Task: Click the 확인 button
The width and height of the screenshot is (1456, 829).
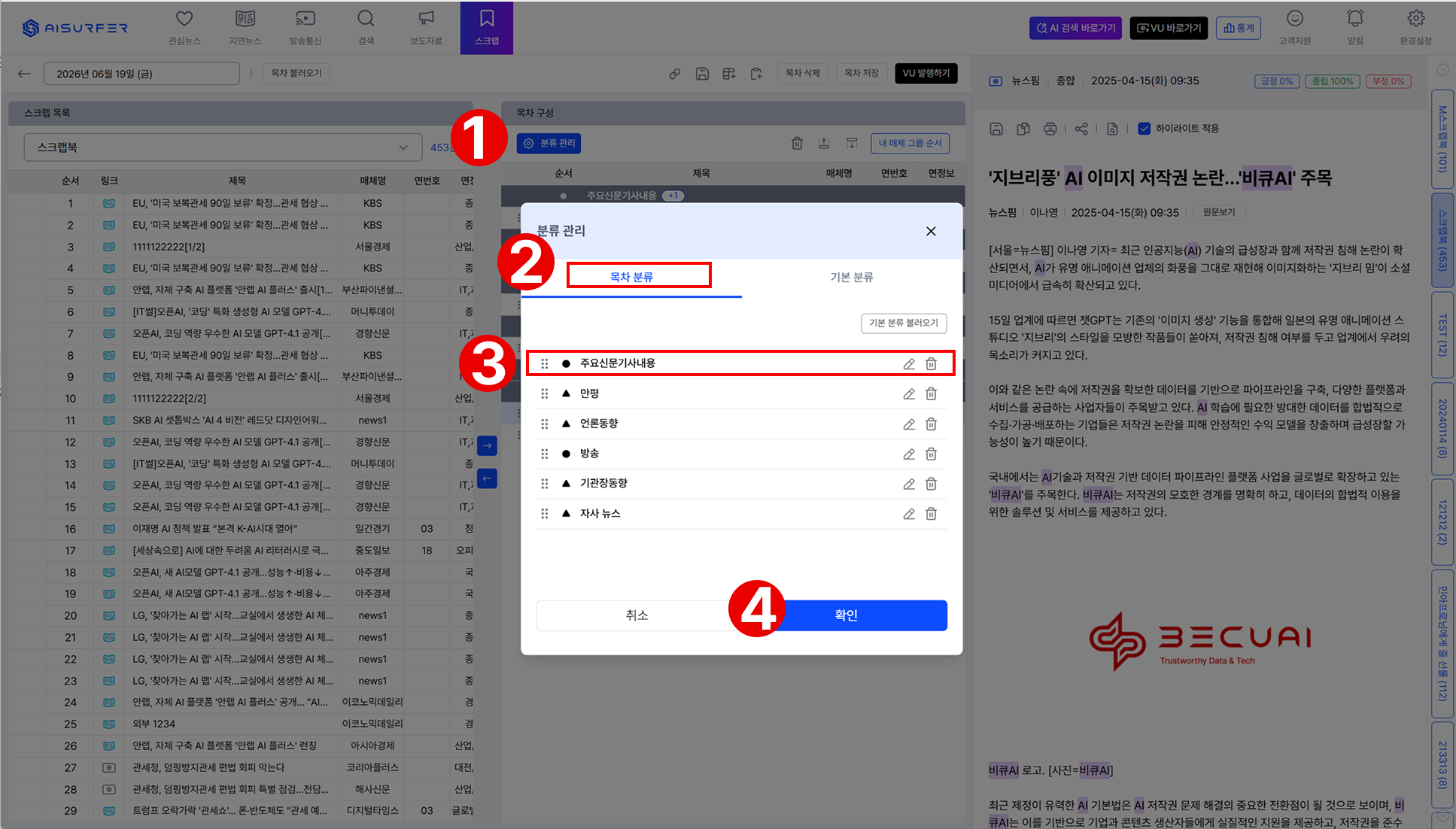Action: pyautogui.click(x=847, y=615)
